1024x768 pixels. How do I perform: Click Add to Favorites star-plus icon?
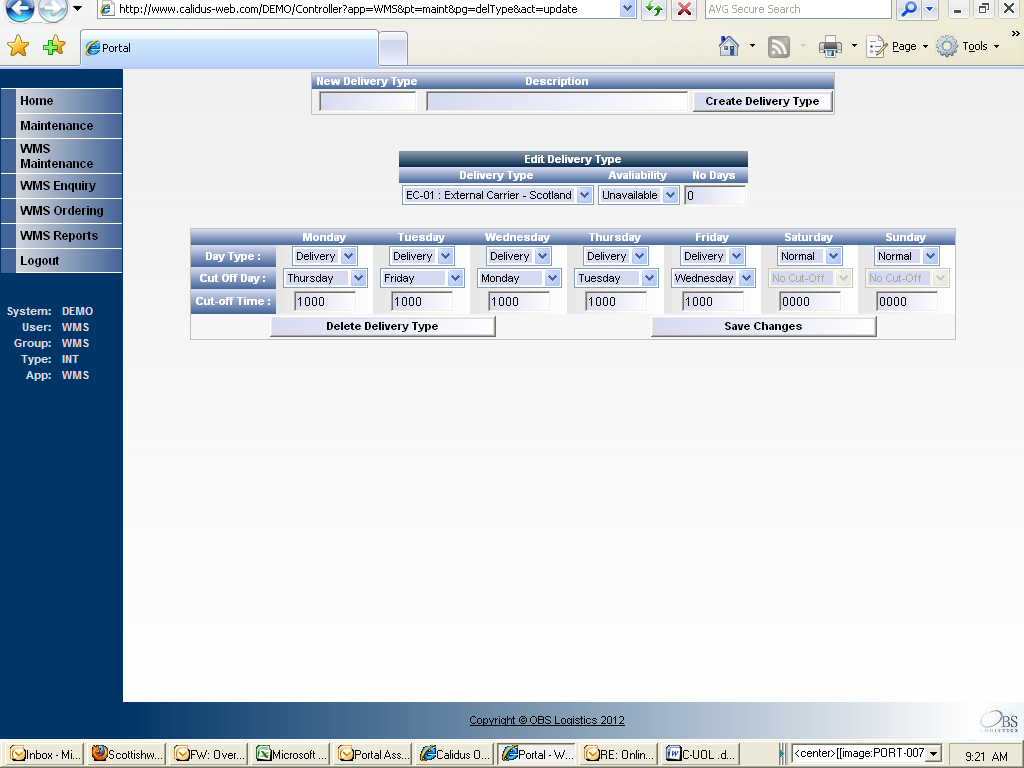[x=54, y=46]
